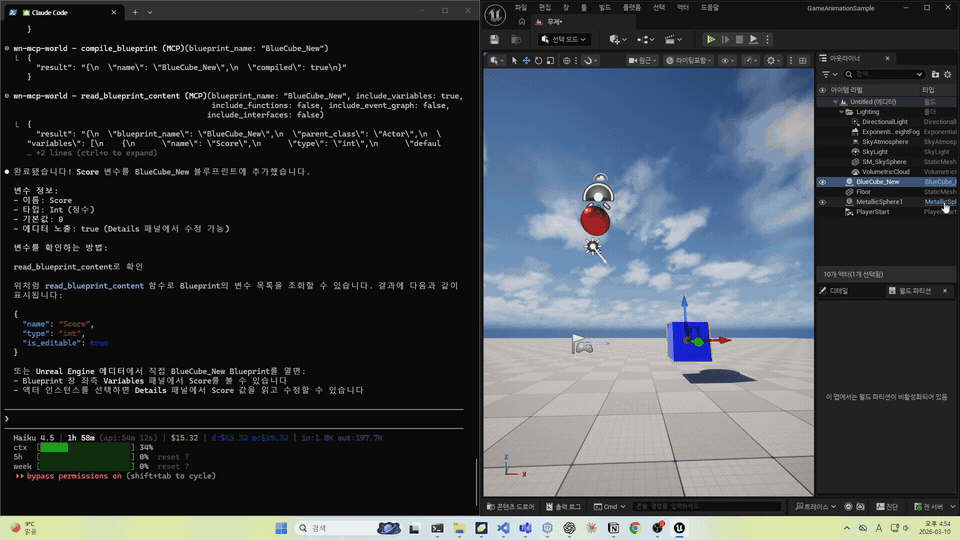This screenshot has width=960, height=540.
Task: Select Floor actor in outliner
Action: point(863,192)
